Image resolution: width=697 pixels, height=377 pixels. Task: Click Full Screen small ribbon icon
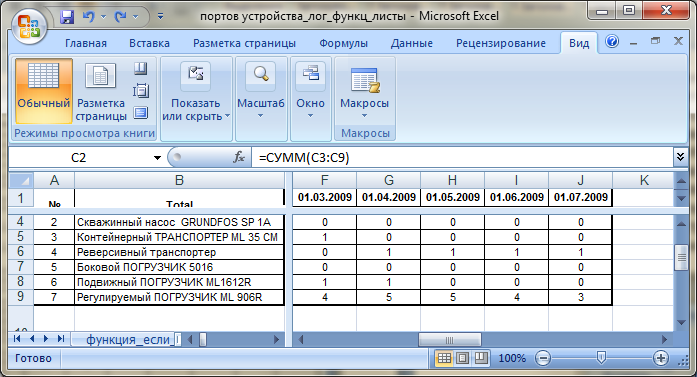140,112
